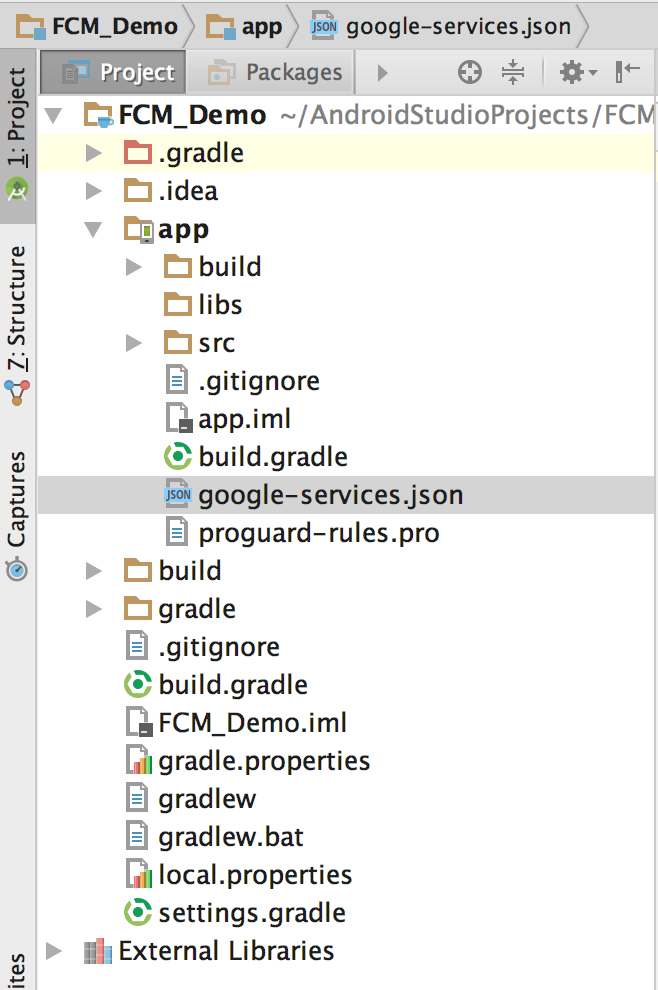Viewport: 658px width, 990px height.
Task: Click the FCM_Demo breadcrumb
Action: [97, 27]
